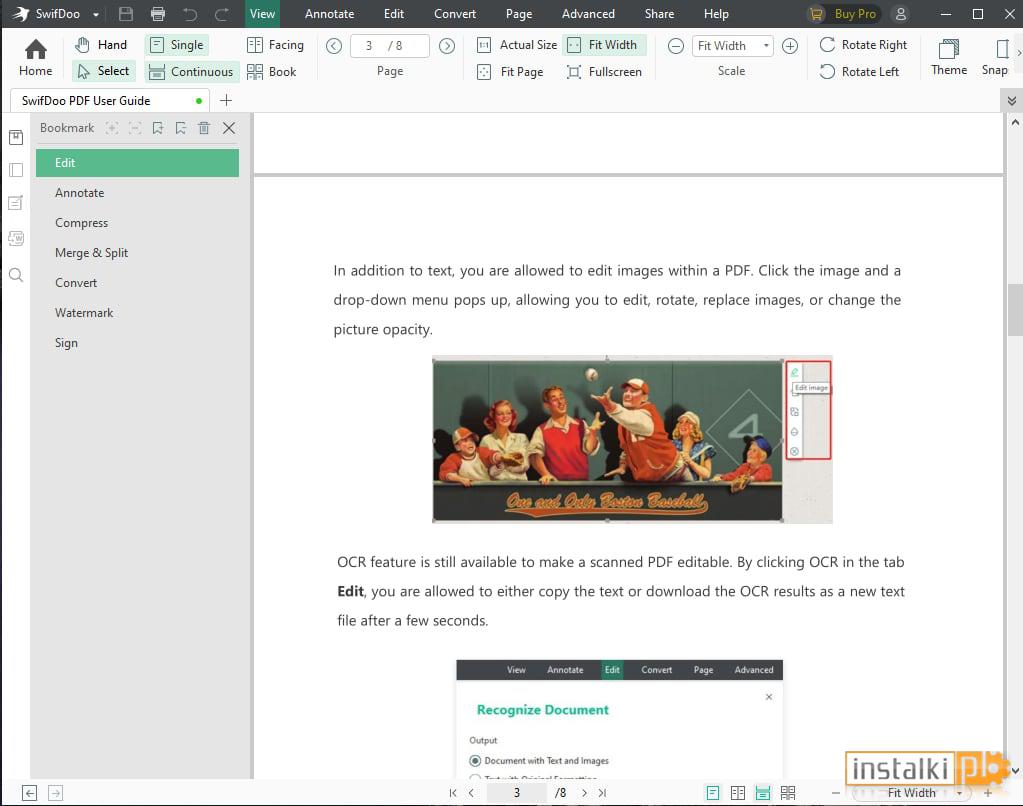The image size is (1023, 806).
Task: Open the Scale Fit Width dropdown
Action: (x=733, y=46)
